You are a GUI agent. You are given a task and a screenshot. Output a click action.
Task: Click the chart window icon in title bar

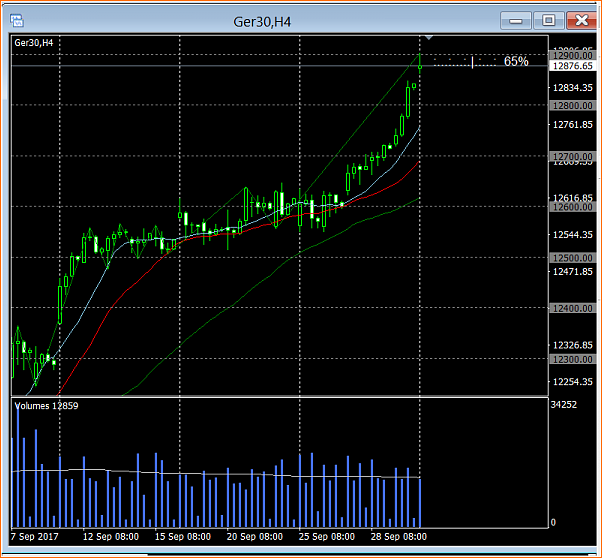[17, 20]
